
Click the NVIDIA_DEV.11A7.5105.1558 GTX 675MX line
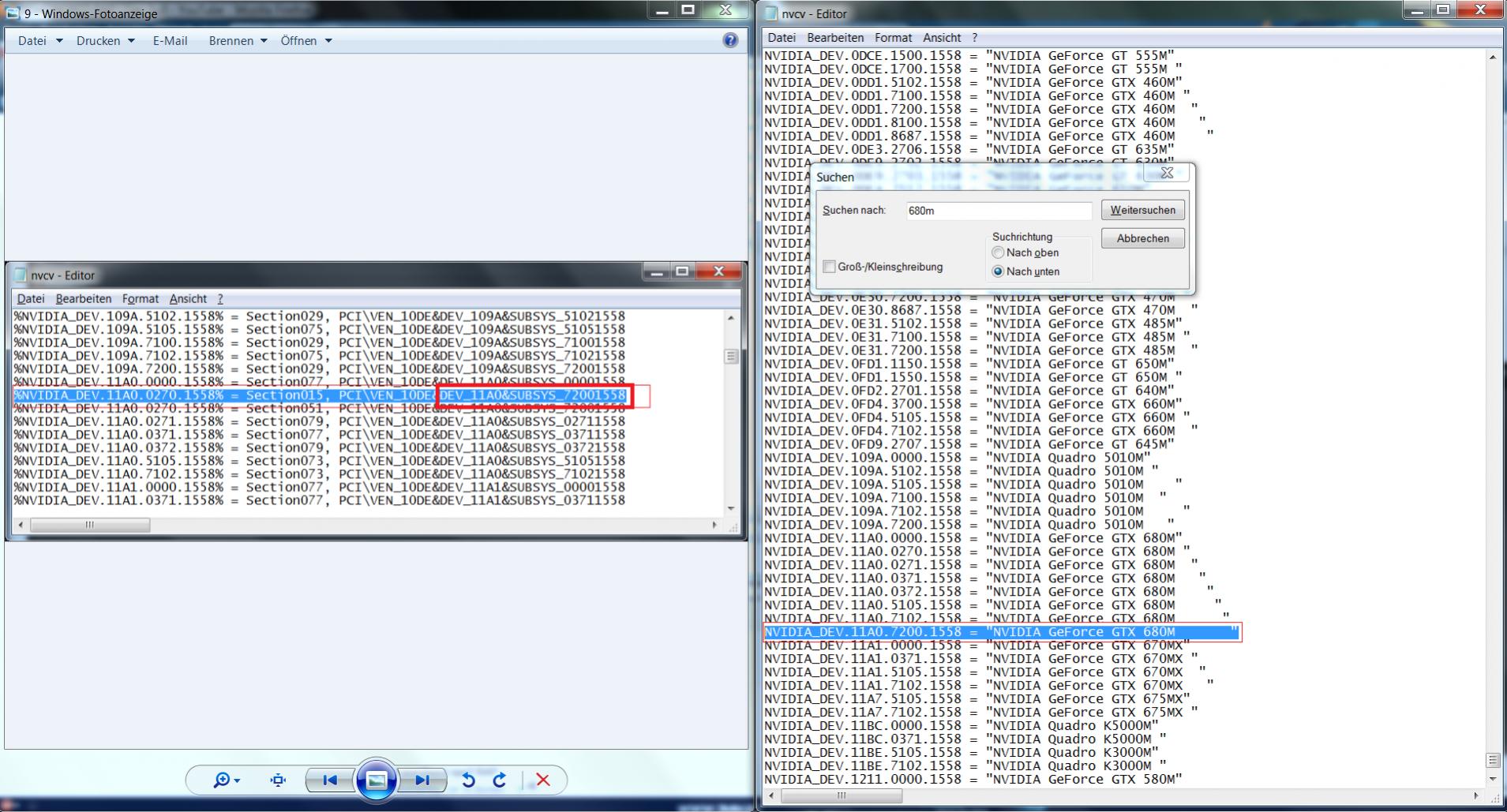[x=977, y=699]
